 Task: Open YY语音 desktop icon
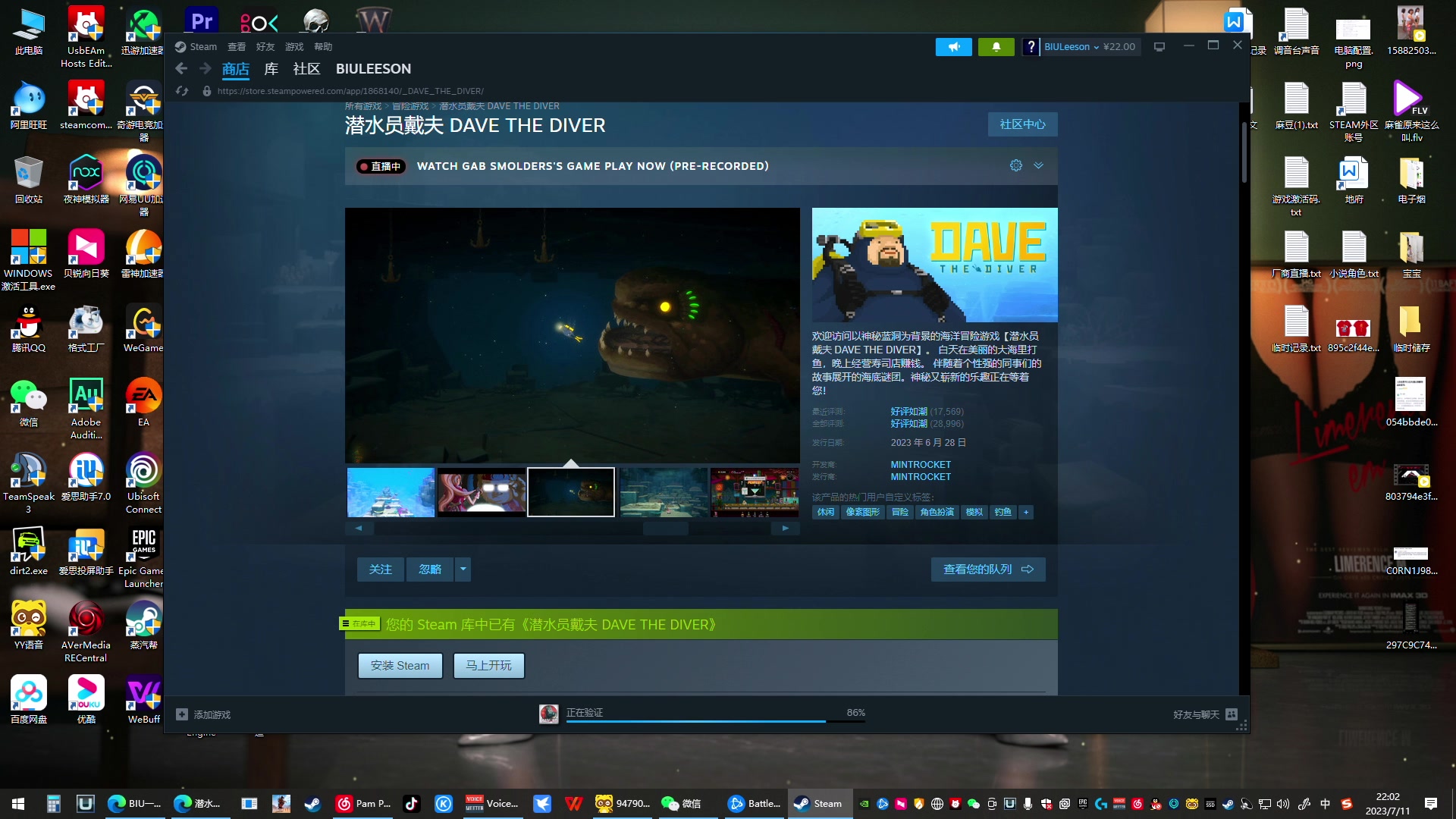click(29, 625)
